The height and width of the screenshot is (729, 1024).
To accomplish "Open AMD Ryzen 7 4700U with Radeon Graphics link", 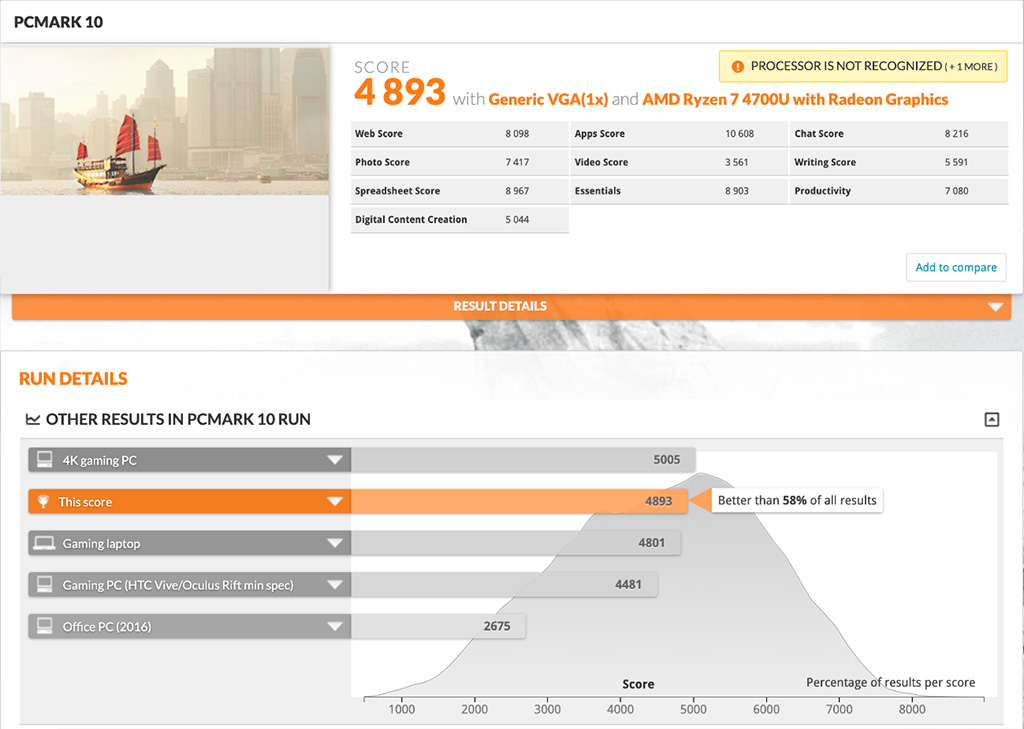I will click(x=795, y=99).
